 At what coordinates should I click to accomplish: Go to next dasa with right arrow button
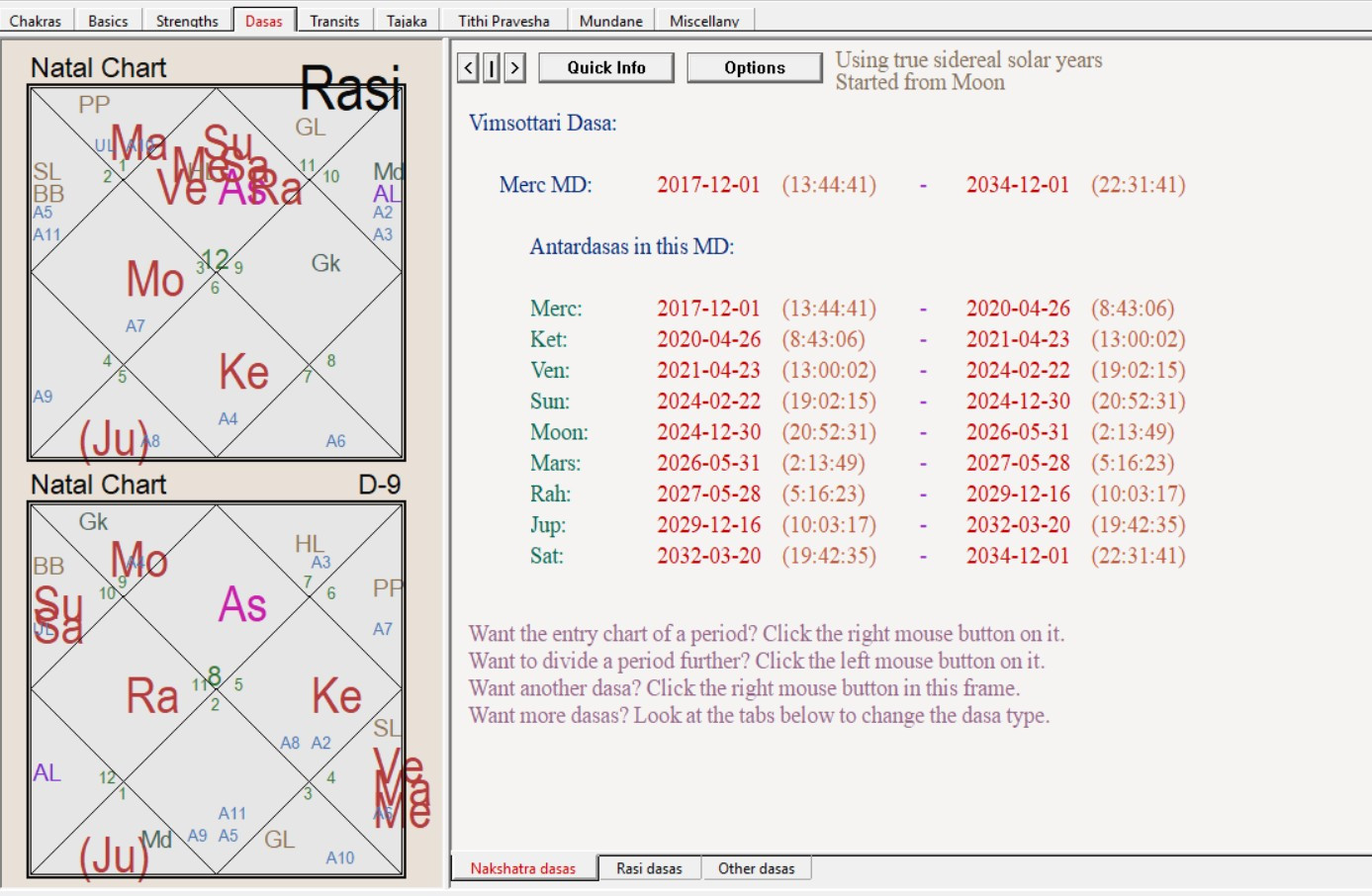pyautogui.click(x=514, y=67)
